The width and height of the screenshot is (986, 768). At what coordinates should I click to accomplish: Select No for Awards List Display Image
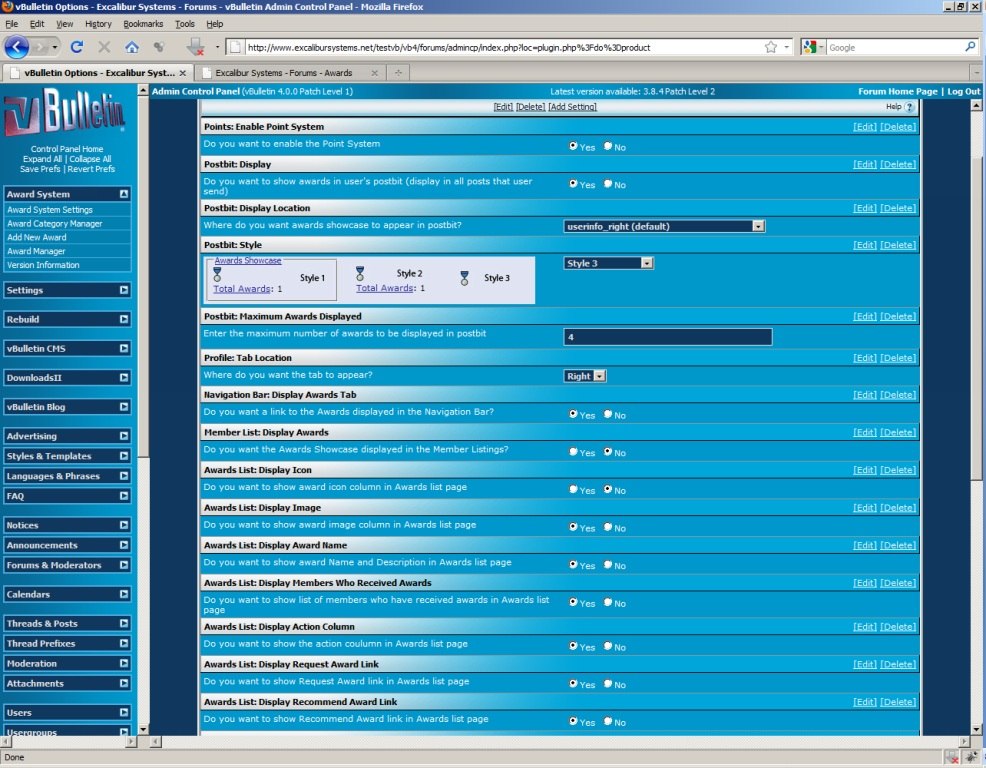(608, 527)
